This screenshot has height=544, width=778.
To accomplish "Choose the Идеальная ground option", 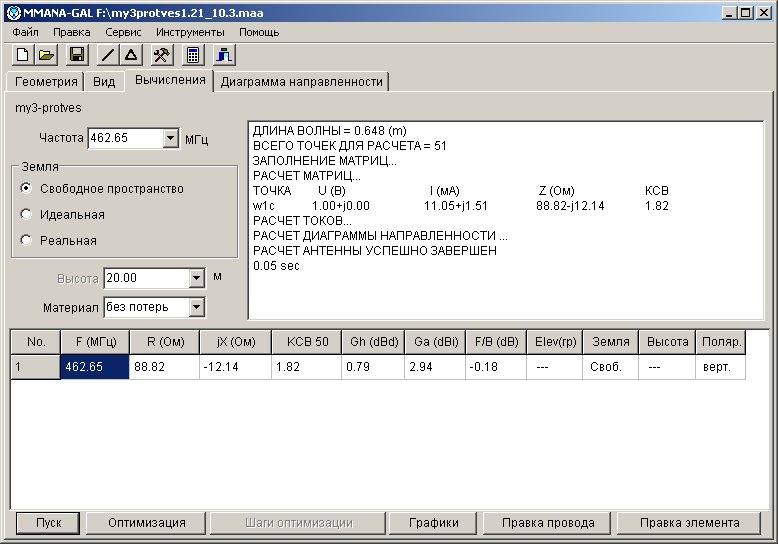I will click(x=27, y=214).
